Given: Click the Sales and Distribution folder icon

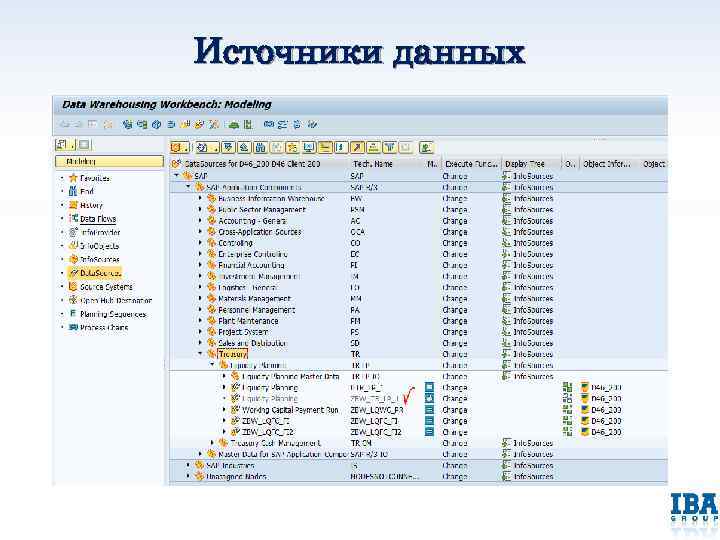Looking at the screenshot, I should [x=211, y=343].
